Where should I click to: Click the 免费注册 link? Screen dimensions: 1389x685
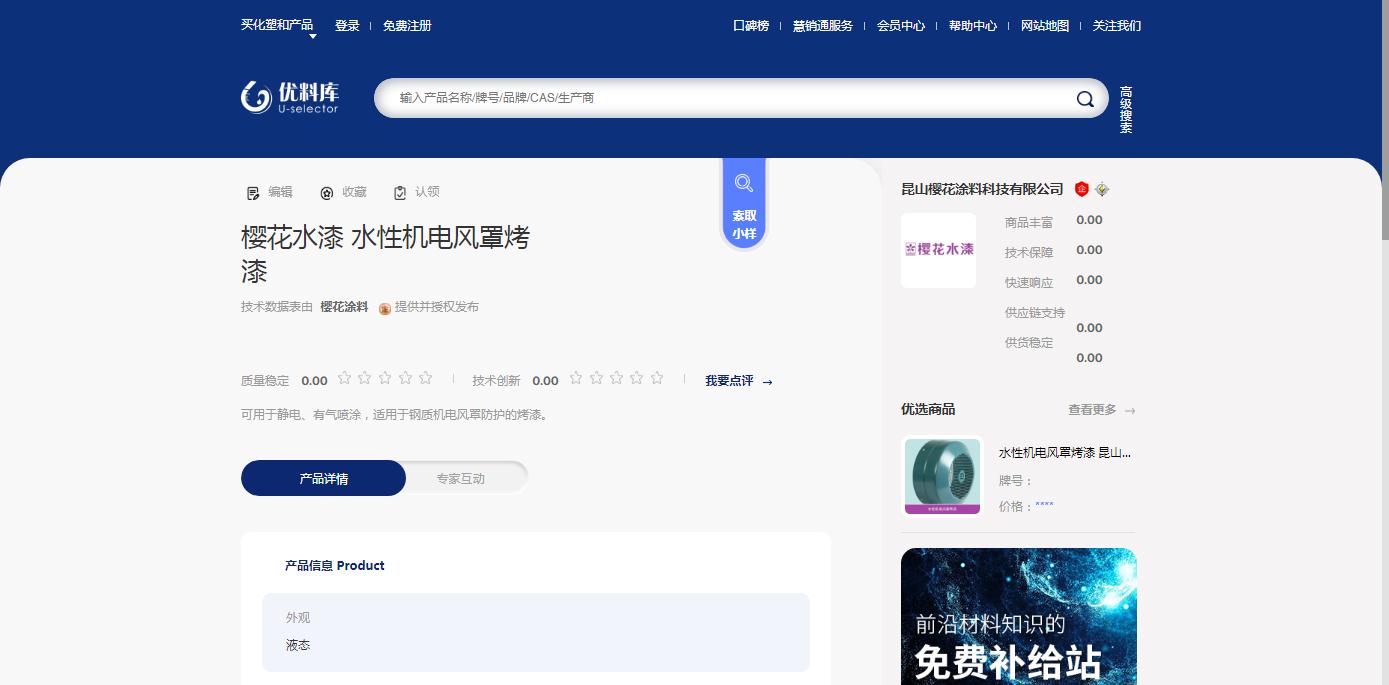coord(407,26)
